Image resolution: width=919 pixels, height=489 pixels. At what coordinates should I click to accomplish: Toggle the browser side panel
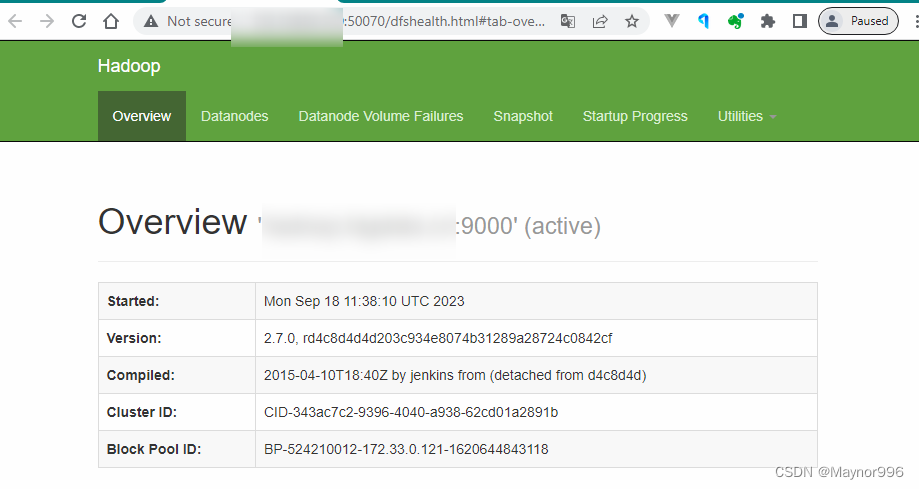click(799, 22)
